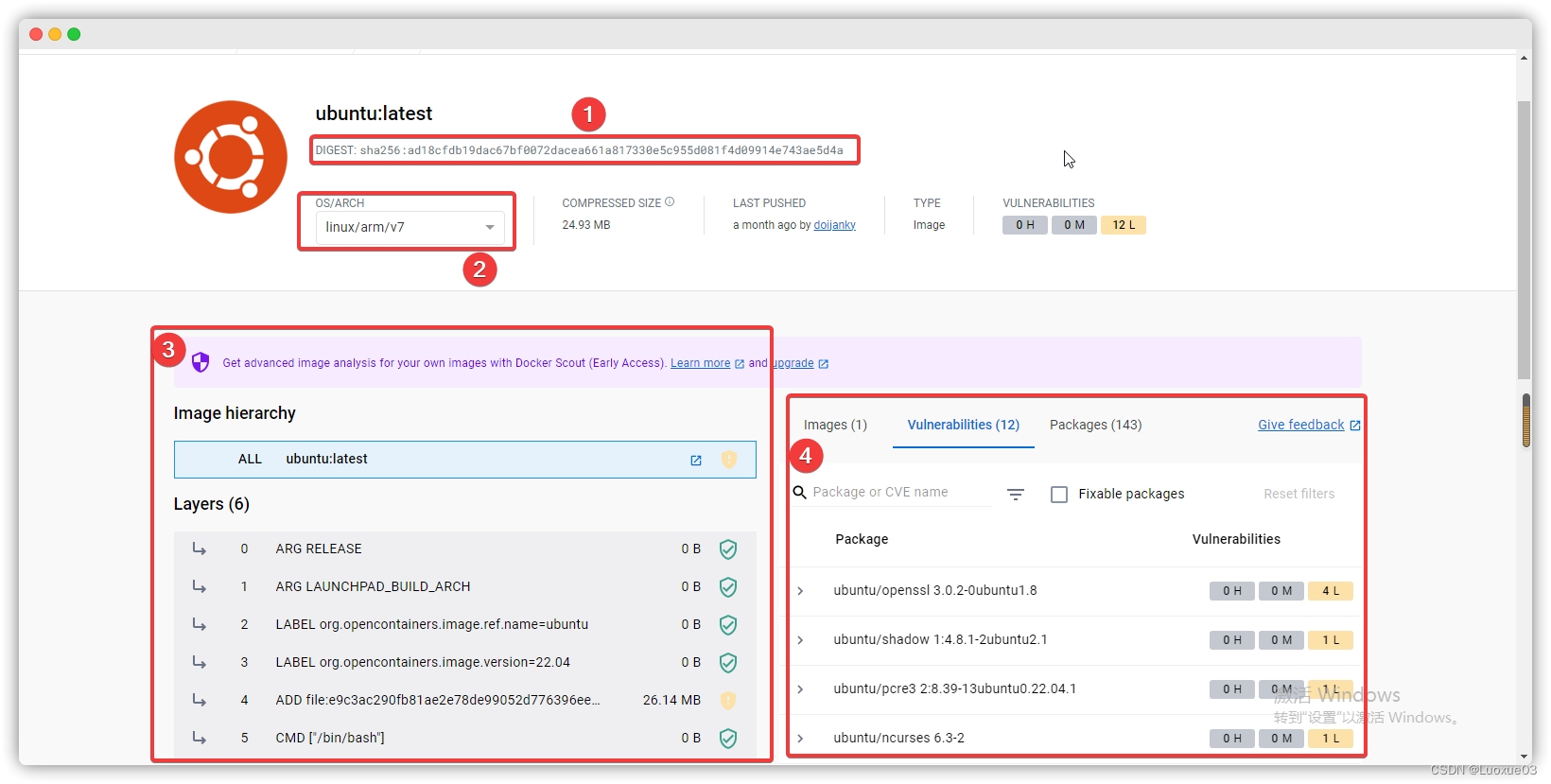Click ubuntu/openssl 3.0.2-0ubuntu1.8 package name
Viewport: 1551px width, 784px height.
935,591
